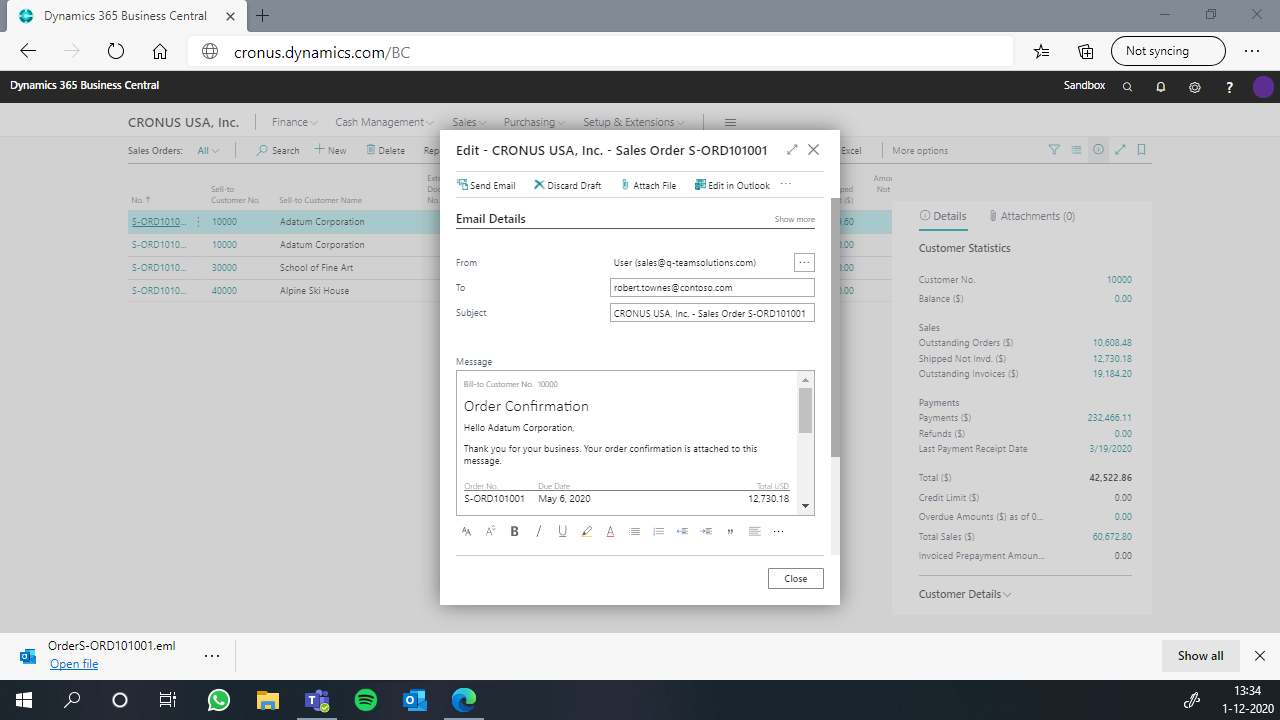Click the To email address field

tap(712, 288)
